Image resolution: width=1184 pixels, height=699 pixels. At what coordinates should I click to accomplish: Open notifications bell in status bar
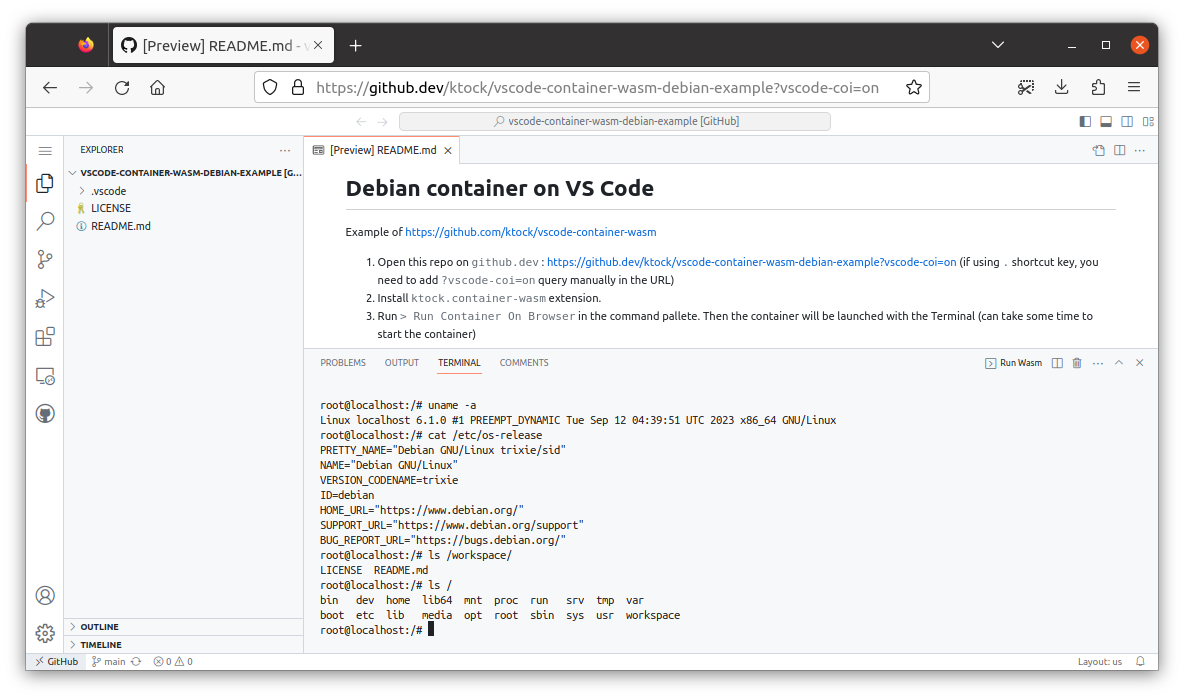coord(1141,662)
